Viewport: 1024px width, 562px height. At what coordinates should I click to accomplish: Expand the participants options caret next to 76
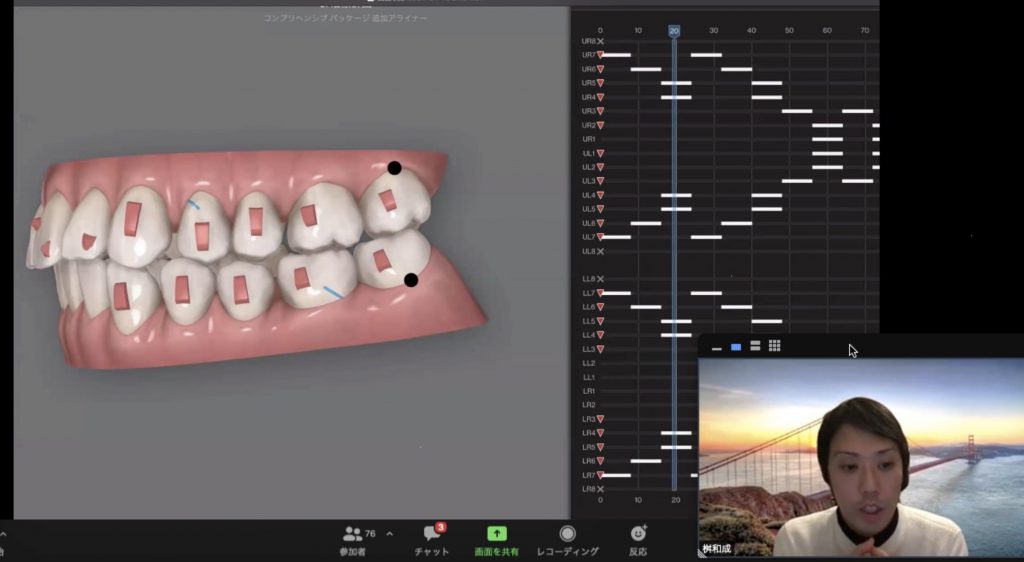pos(390,534)
